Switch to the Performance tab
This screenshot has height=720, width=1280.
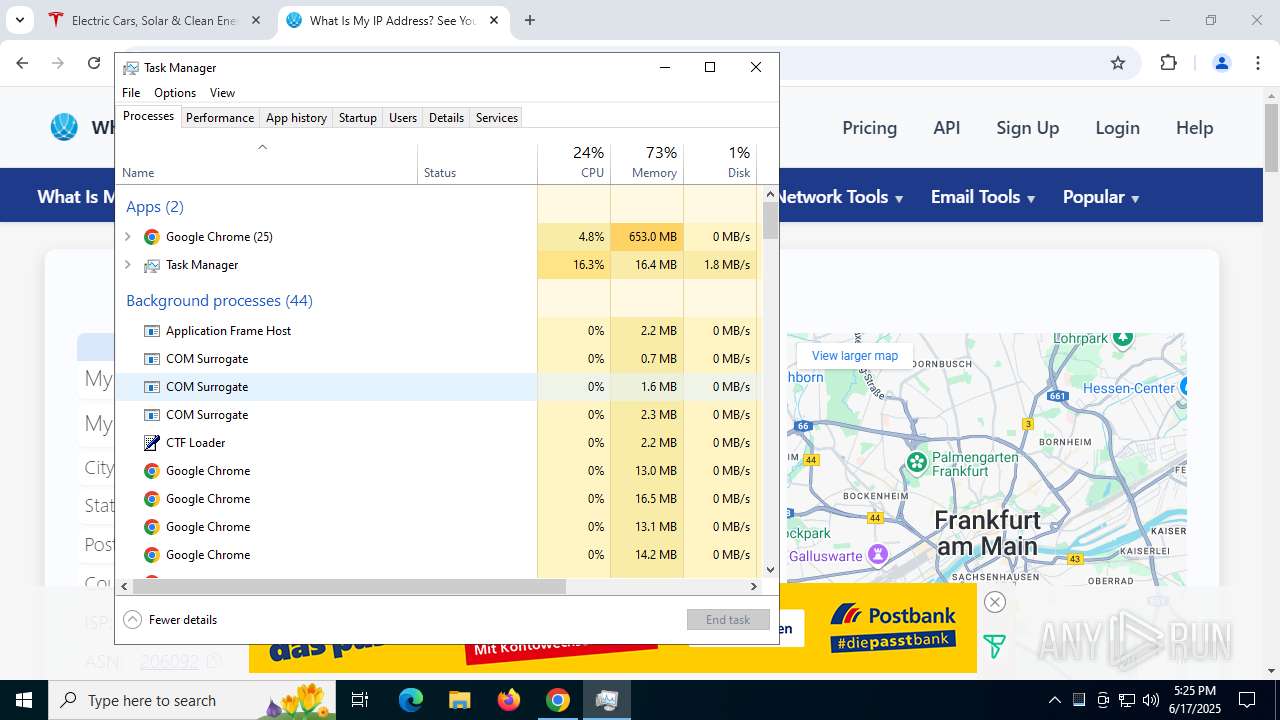point(220,118)
